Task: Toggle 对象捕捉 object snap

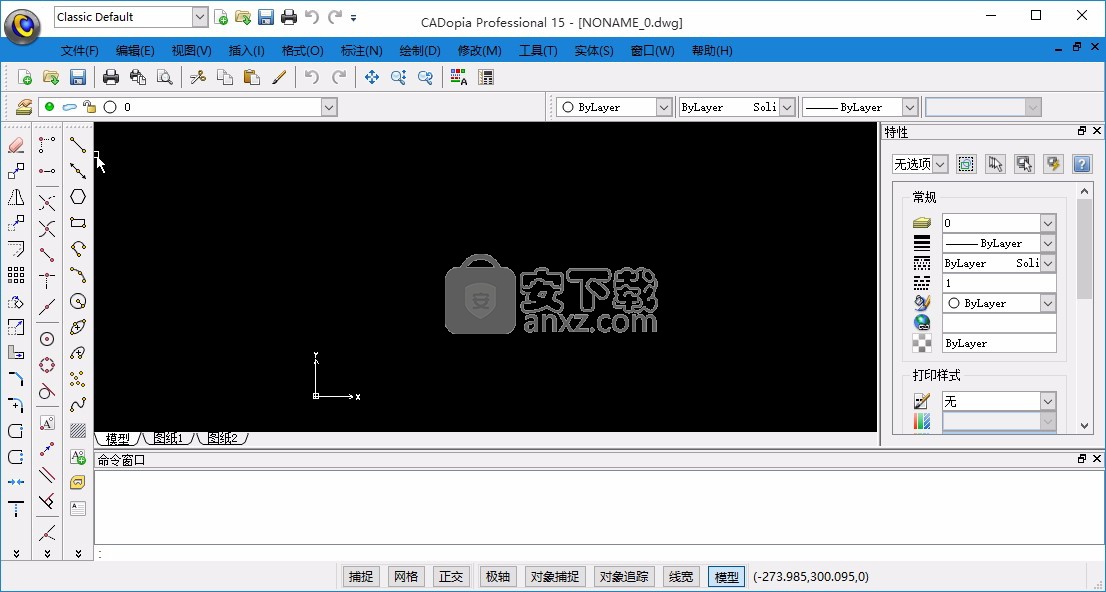Action: [554, 576]
